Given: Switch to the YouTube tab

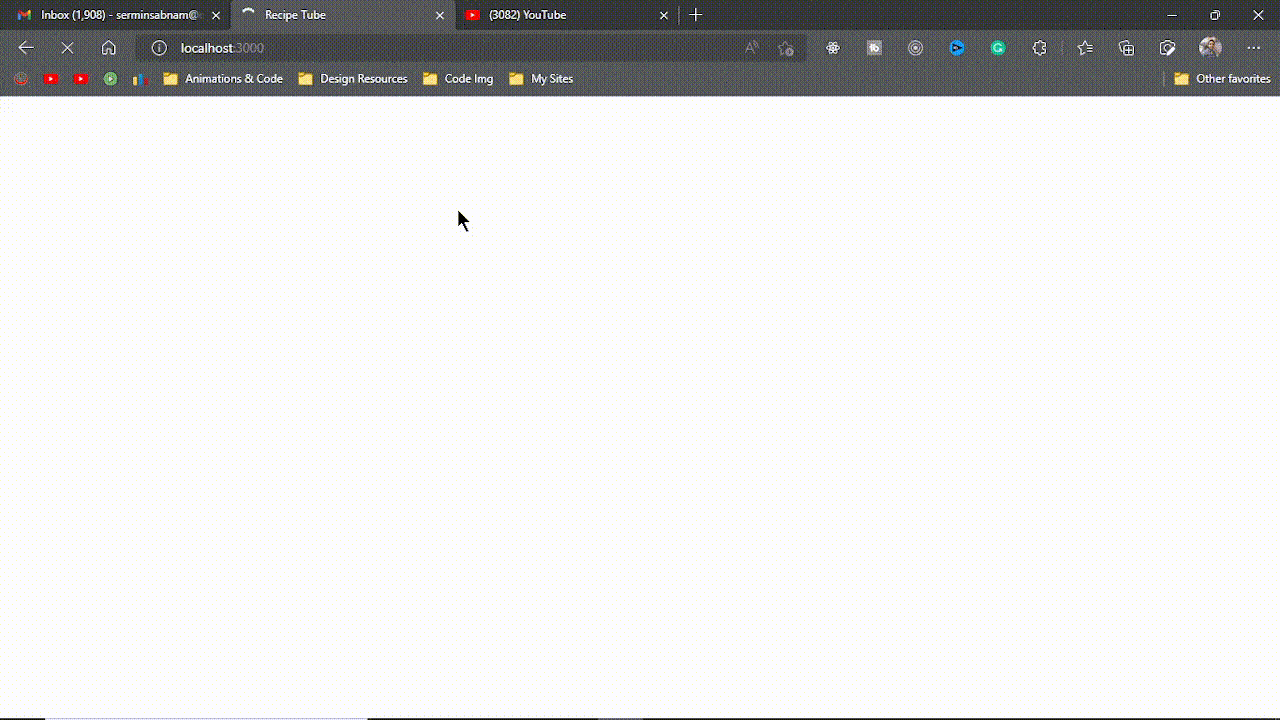Looking at the screenshot, I should [560, 15].
